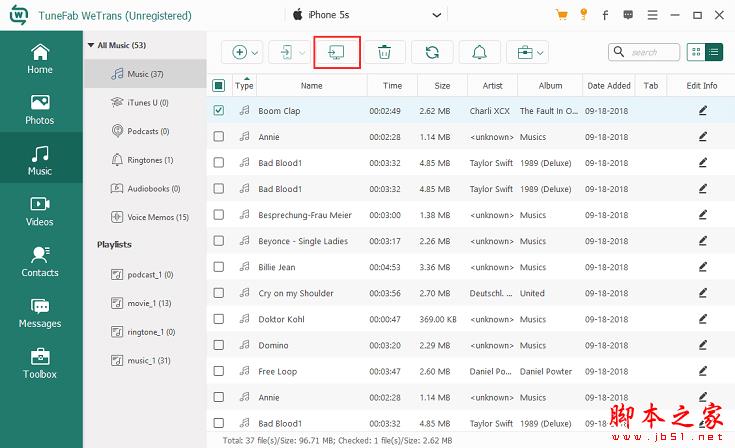Sort by the Type column header
Image resolution: width=735 pixels, height=448 pixels.
click(244, 85)
